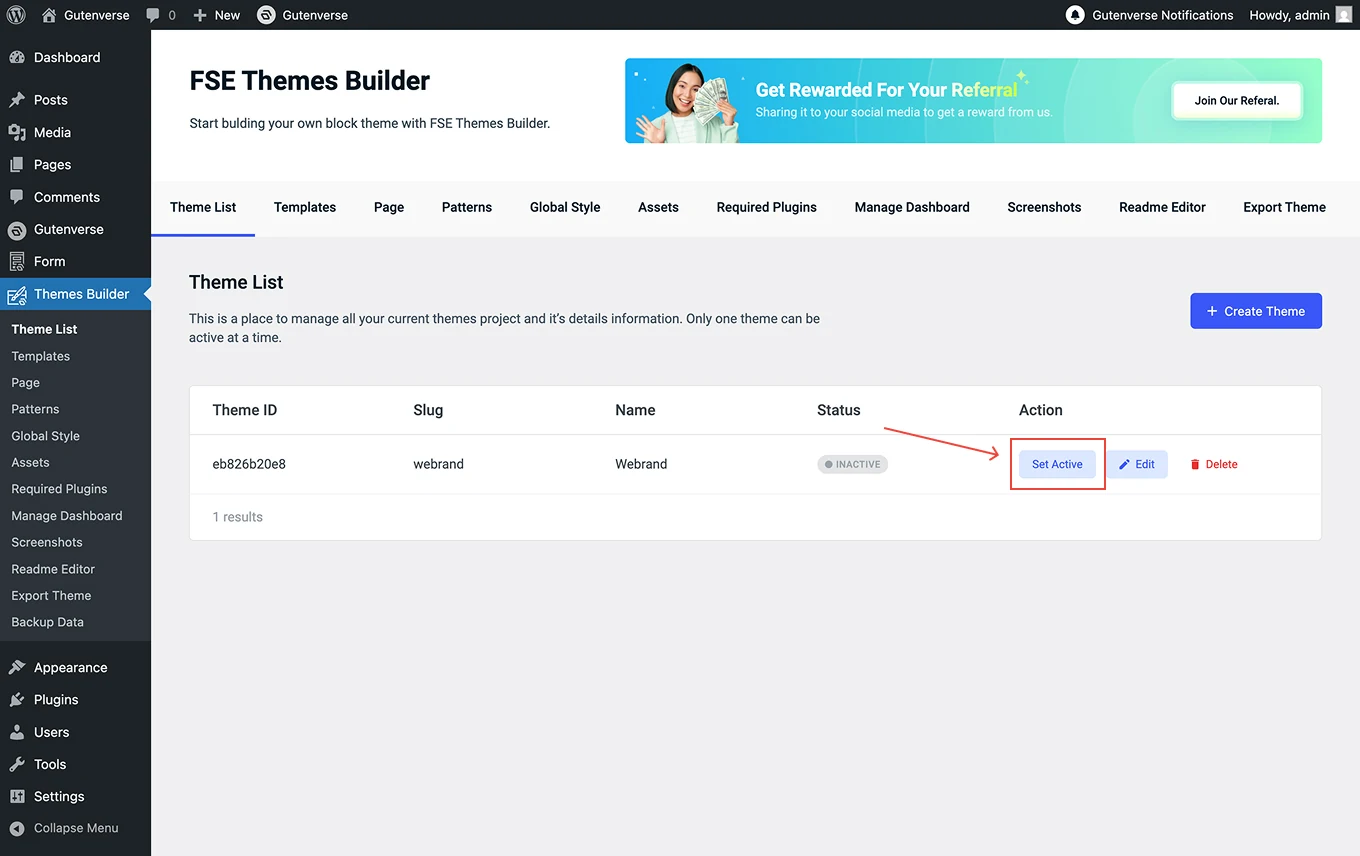The image size is (1360, 856).
Task: Click the Create Theme button
Action: pos(1255,311)
